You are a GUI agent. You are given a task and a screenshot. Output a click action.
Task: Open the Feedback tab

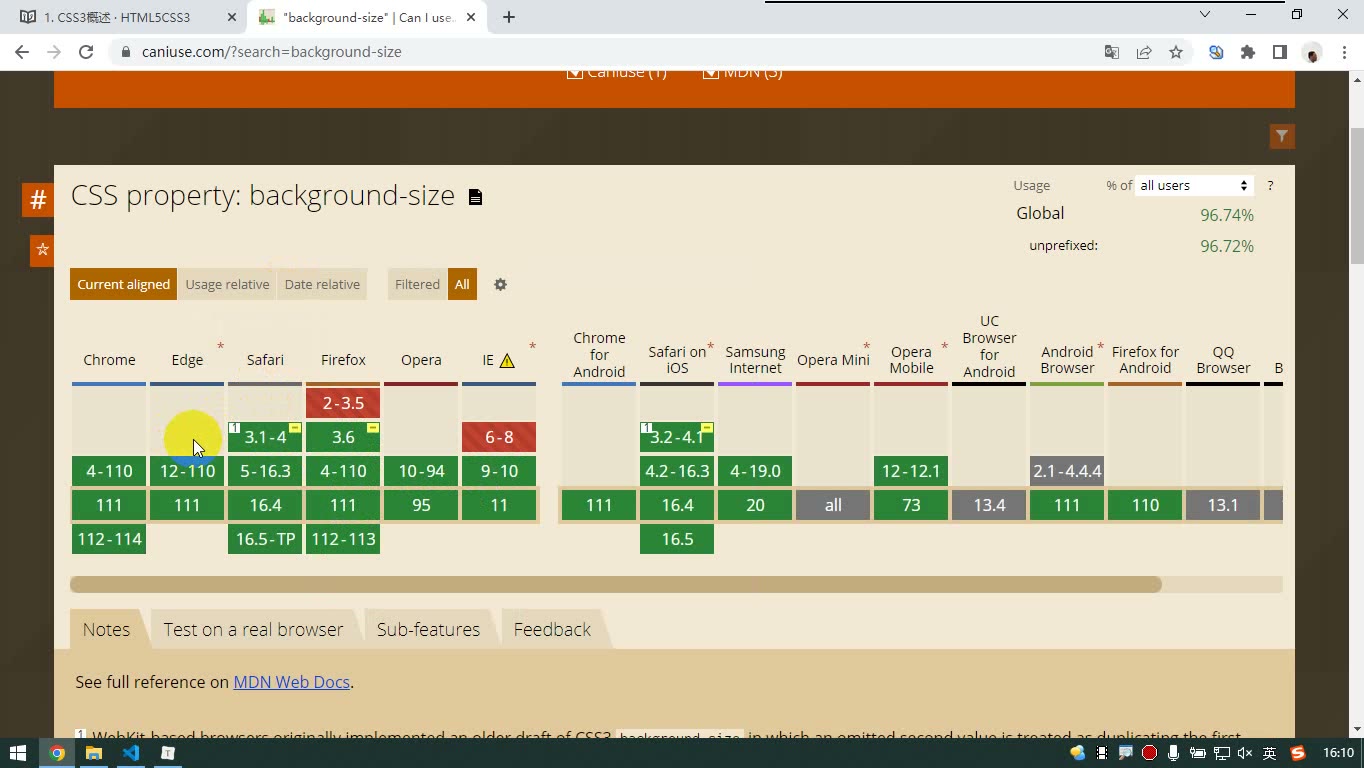[552, 630]
